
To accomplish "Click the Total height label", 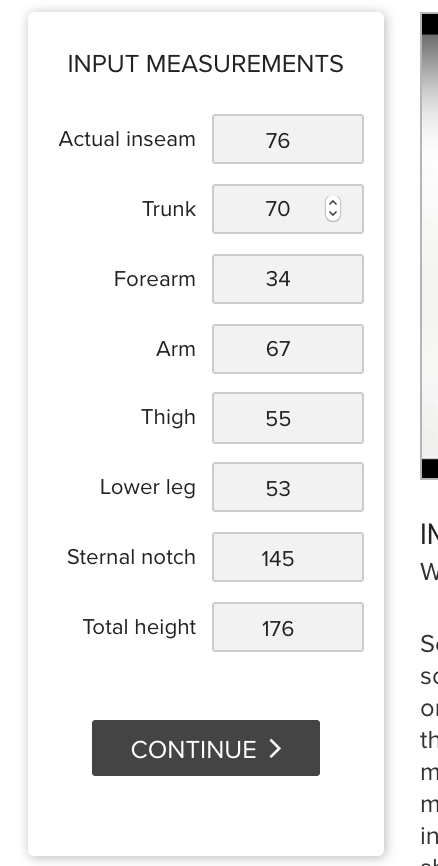I will coord(139,627).
